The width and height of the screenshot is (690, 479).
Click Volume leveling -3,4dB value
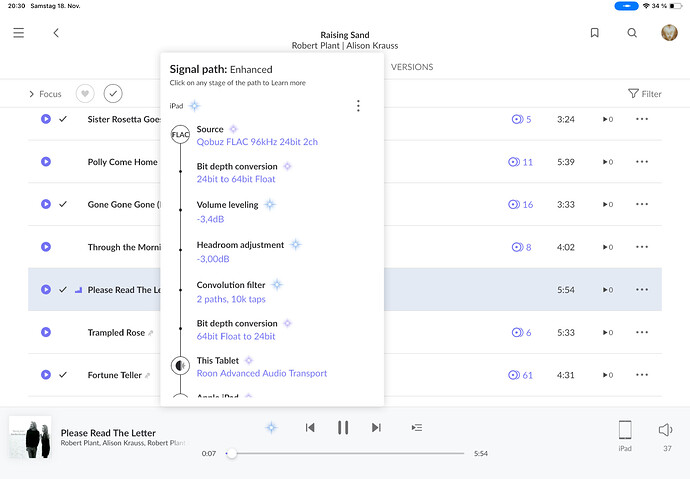[x=210, y=219]
